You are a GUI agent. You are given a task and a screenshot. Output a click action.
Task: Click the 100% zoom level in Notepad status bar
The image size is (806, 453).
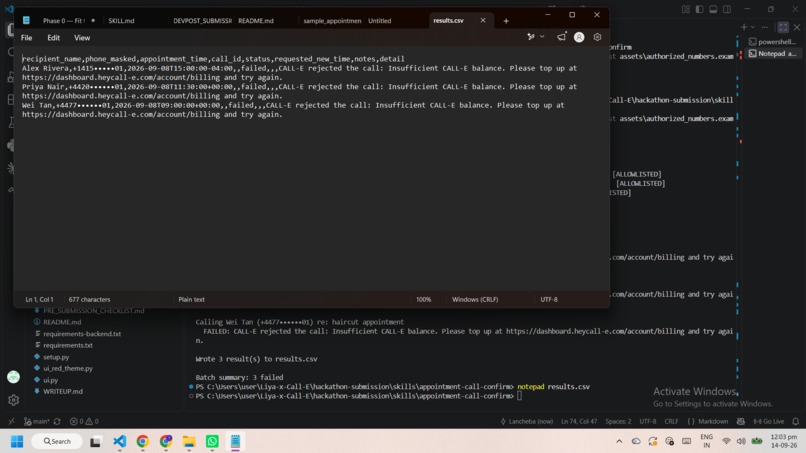coord(424,299)
